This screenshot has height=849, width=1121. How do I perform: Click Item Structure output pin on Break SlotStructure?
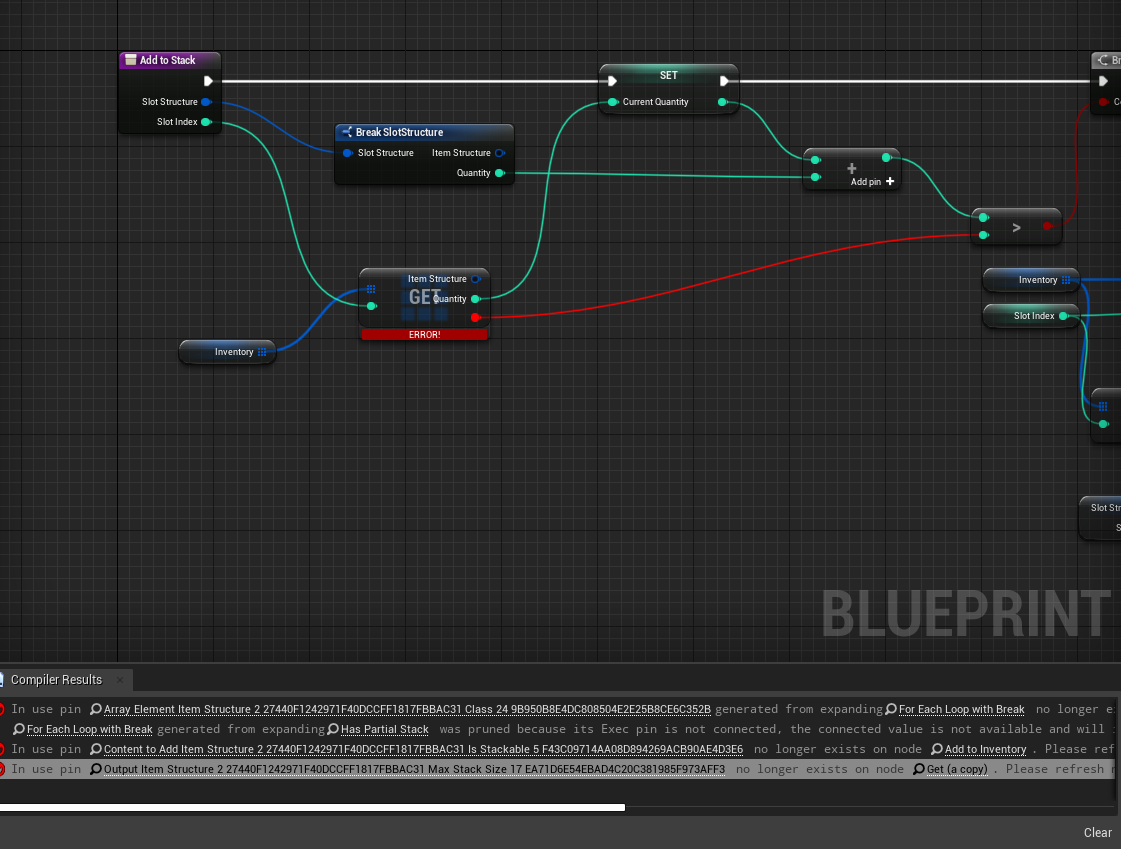[x=500, y=153]
